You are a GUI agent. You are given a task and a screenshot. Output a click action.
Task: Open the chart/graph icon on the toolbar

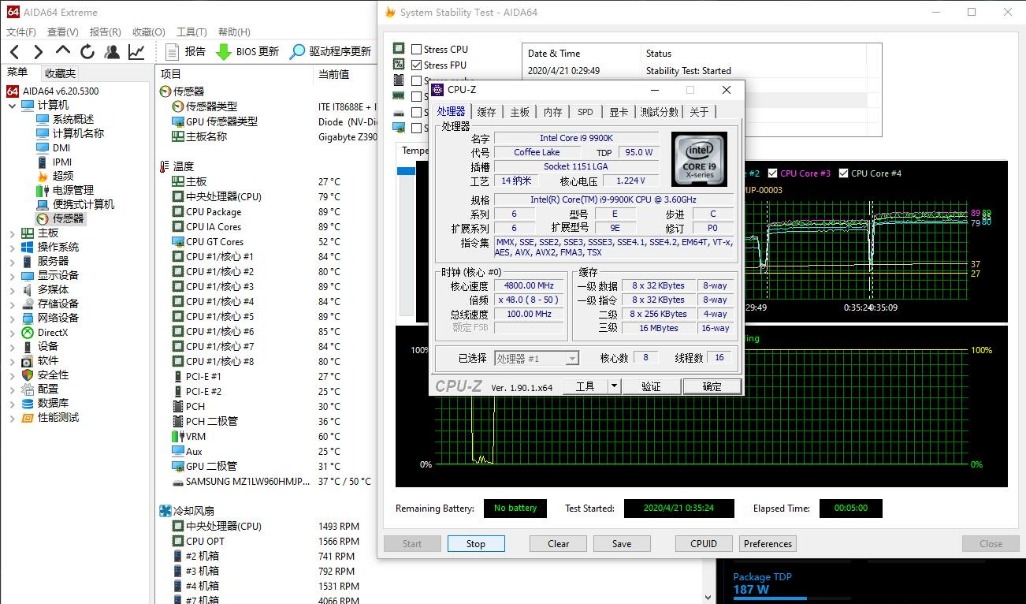tap(137, 52)
